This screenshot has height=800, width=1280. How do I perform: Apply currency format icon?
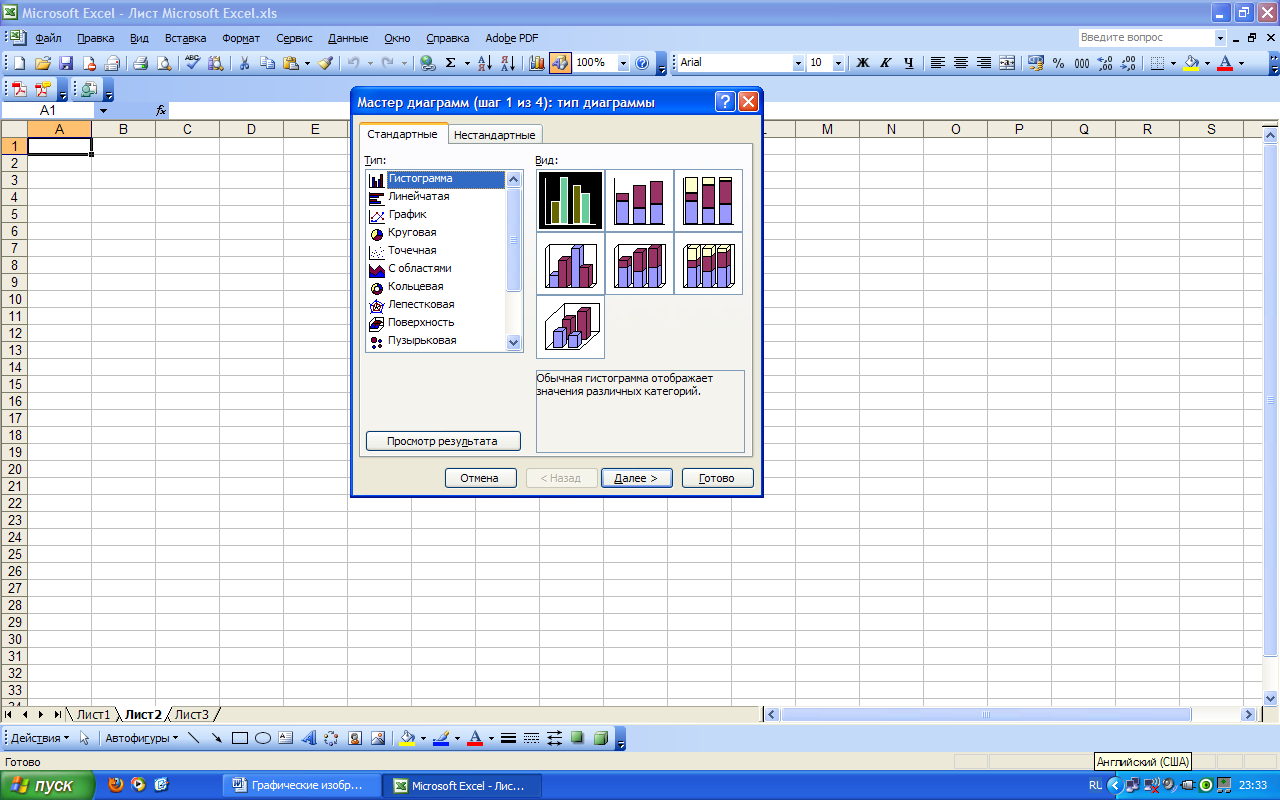click(x=1035, y=63)
